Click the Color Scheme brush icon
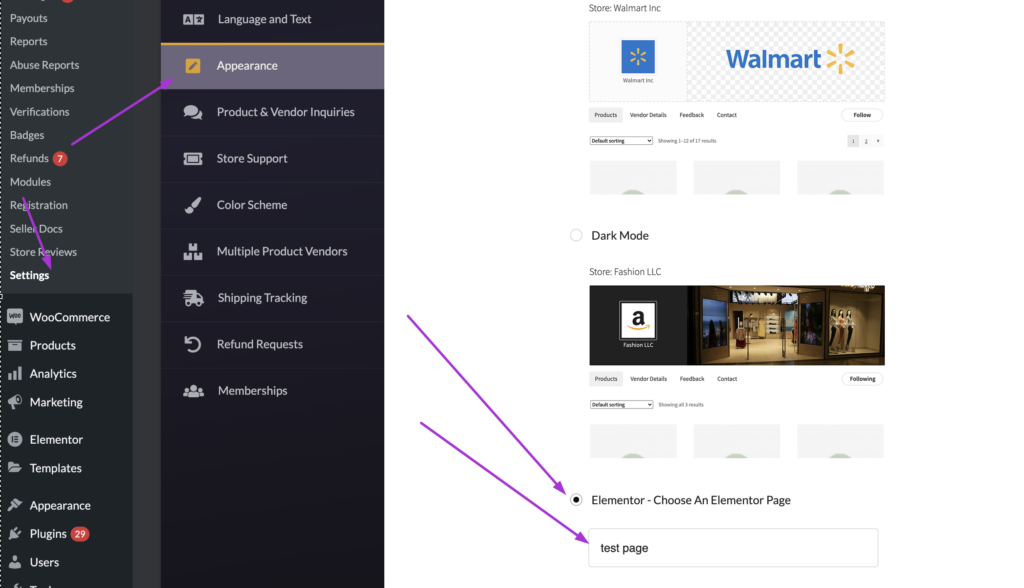The width and height of the screenshot is (1024, 588). coord(193,205)
